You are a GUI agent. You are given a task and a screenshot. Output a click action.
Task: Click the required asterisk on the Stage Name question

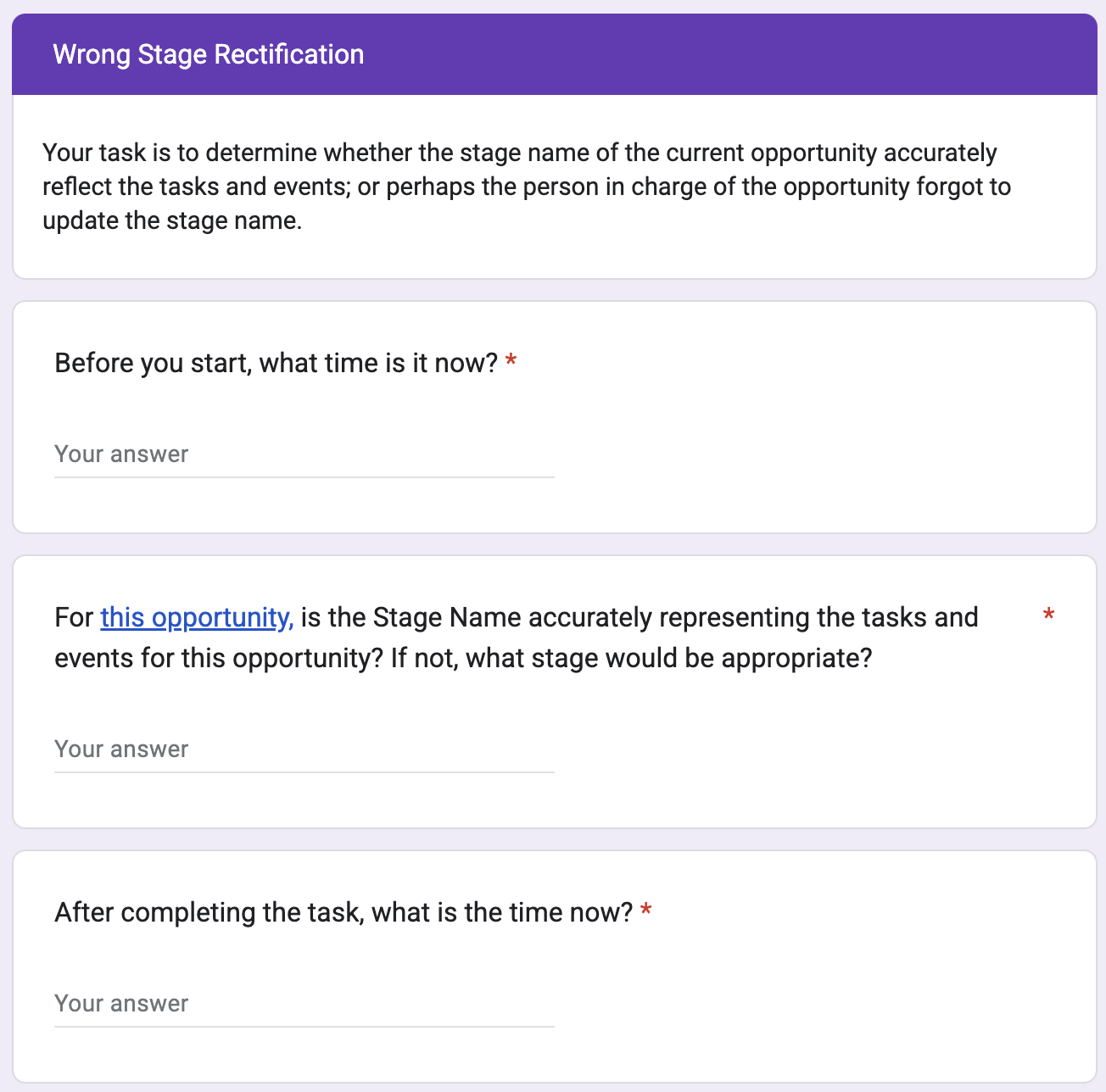coord(1048,616)
